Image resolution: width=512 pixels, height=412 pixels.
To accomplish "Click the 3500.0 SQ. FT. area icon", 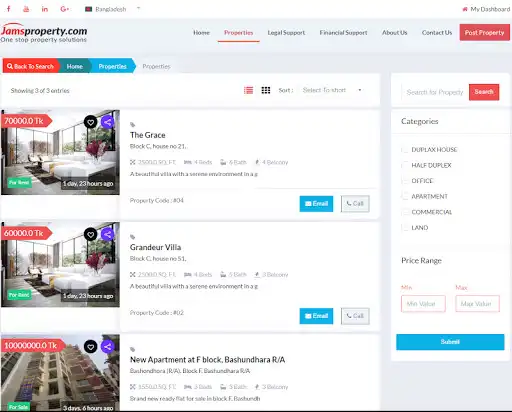I will [132, 162].
